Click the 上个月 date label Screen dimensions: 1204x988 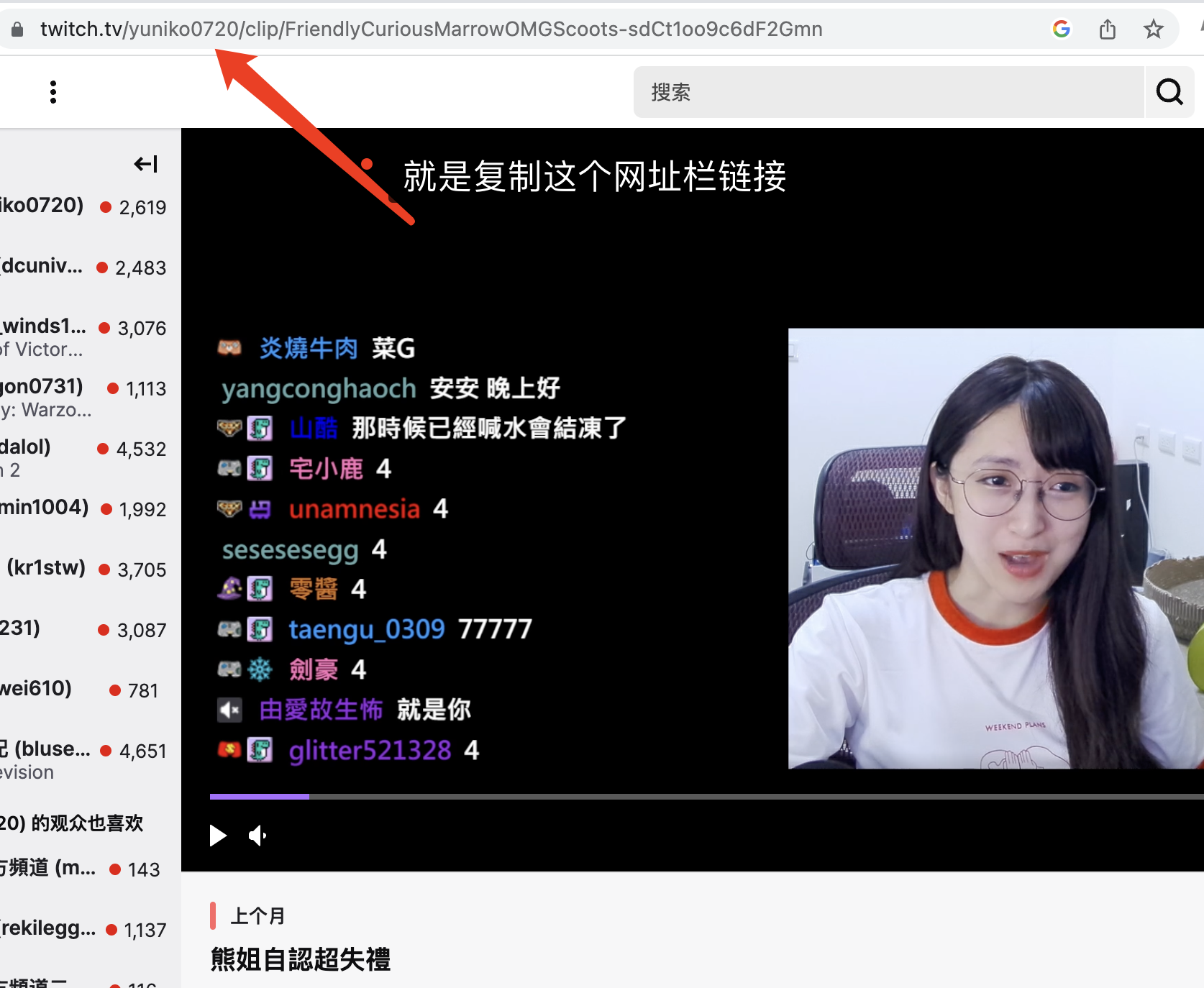[257, 915]
